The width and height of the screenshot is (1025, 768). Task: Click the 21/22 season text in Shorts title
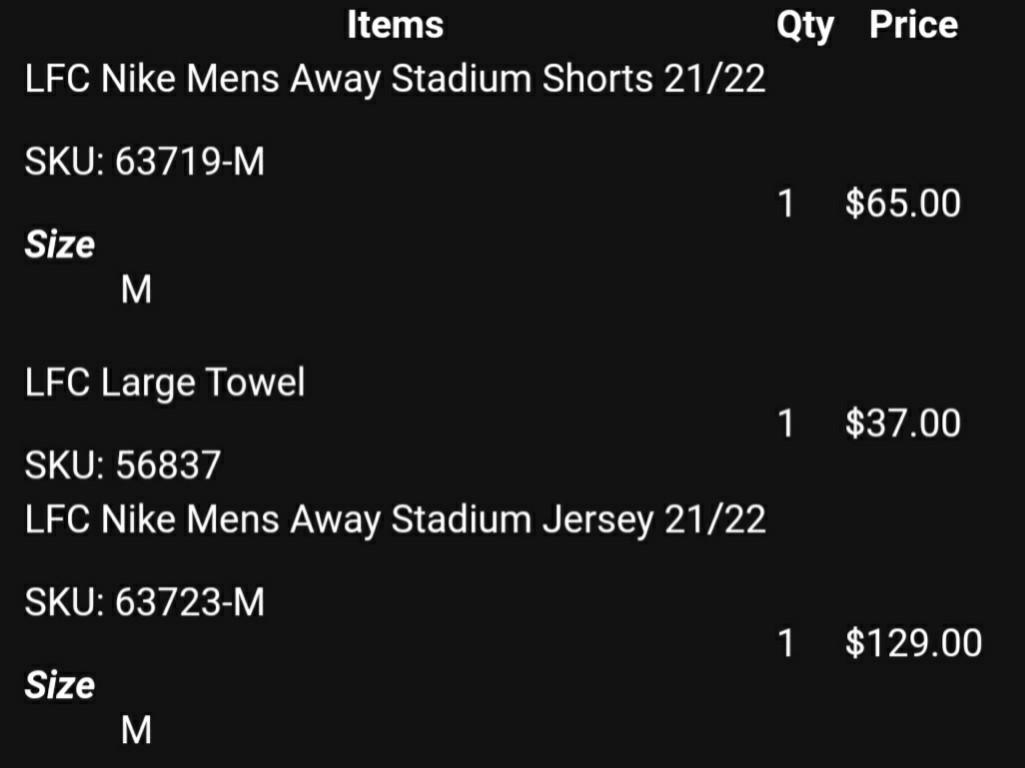tap(715, 80)
